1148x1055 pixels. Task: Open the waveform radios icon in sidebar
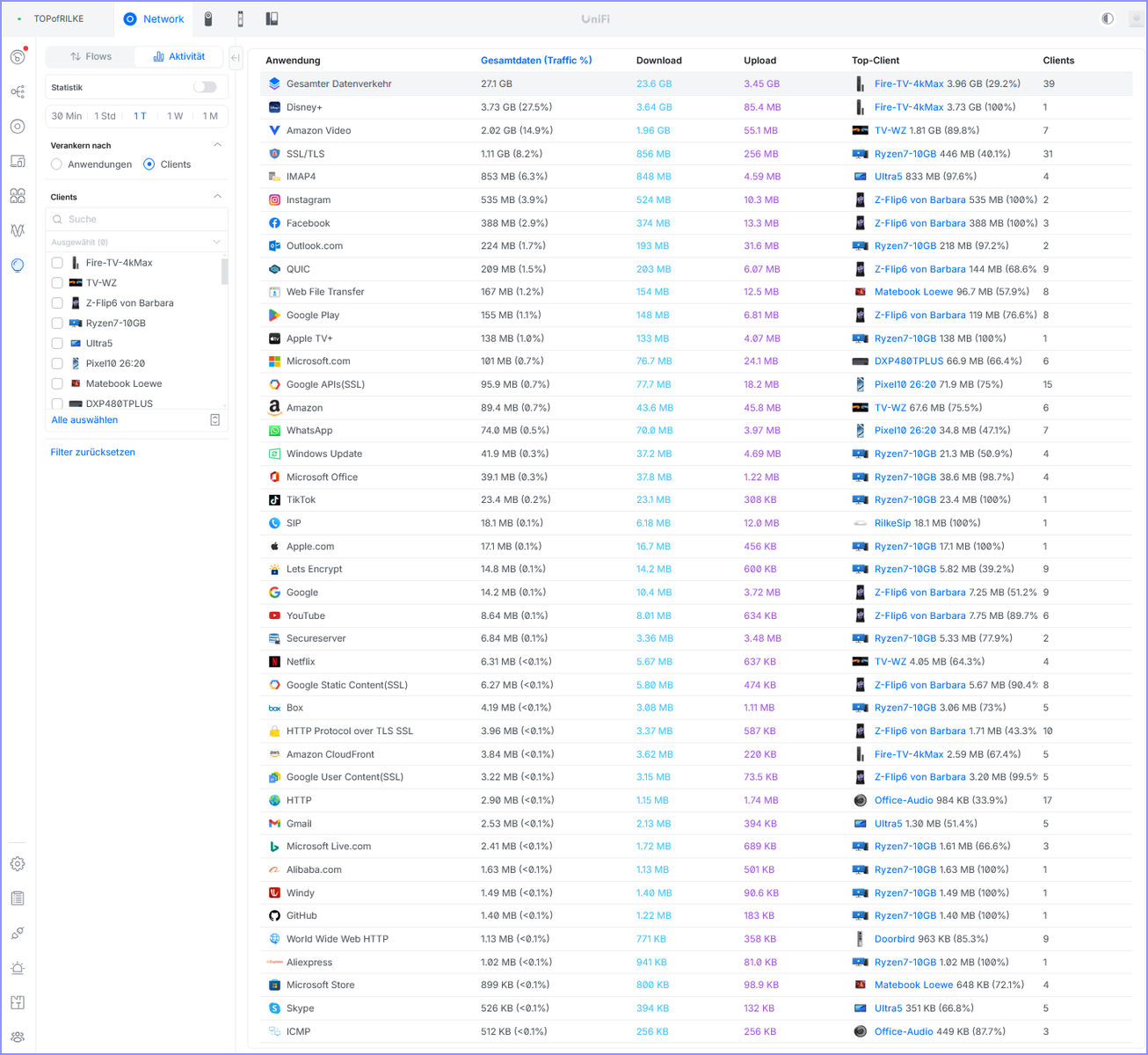click(18, 230)
